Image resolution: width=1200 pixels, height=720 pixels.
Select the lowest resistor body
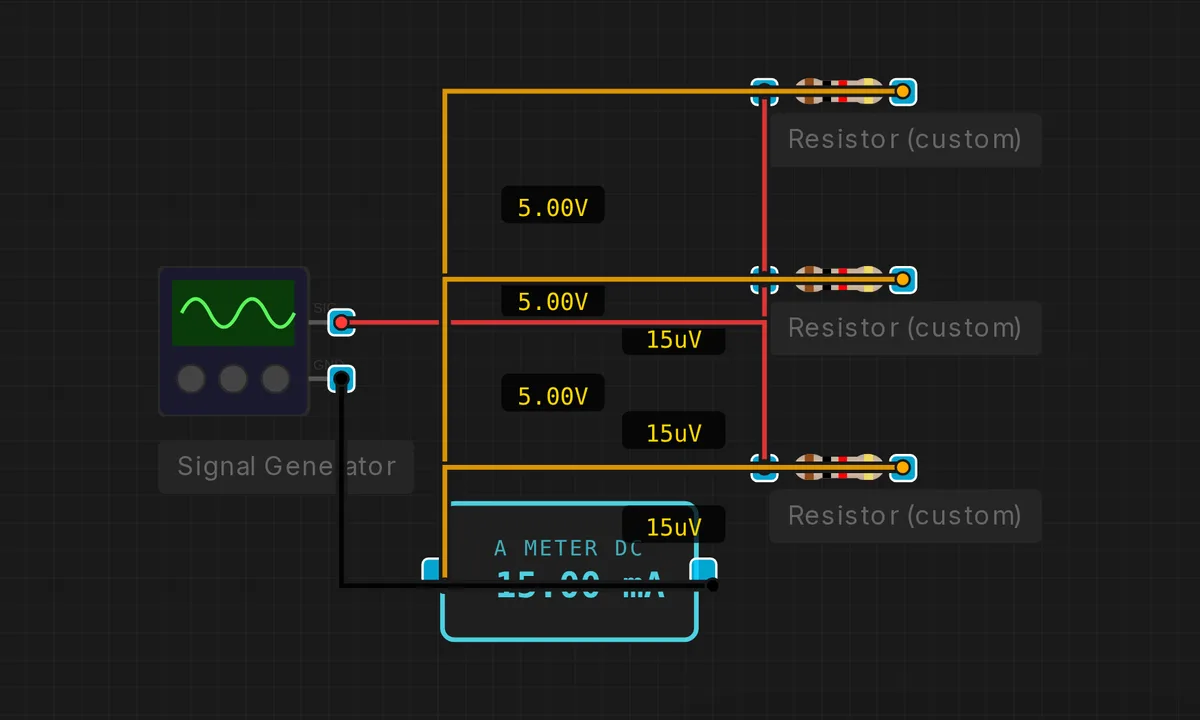click(839, 467)
